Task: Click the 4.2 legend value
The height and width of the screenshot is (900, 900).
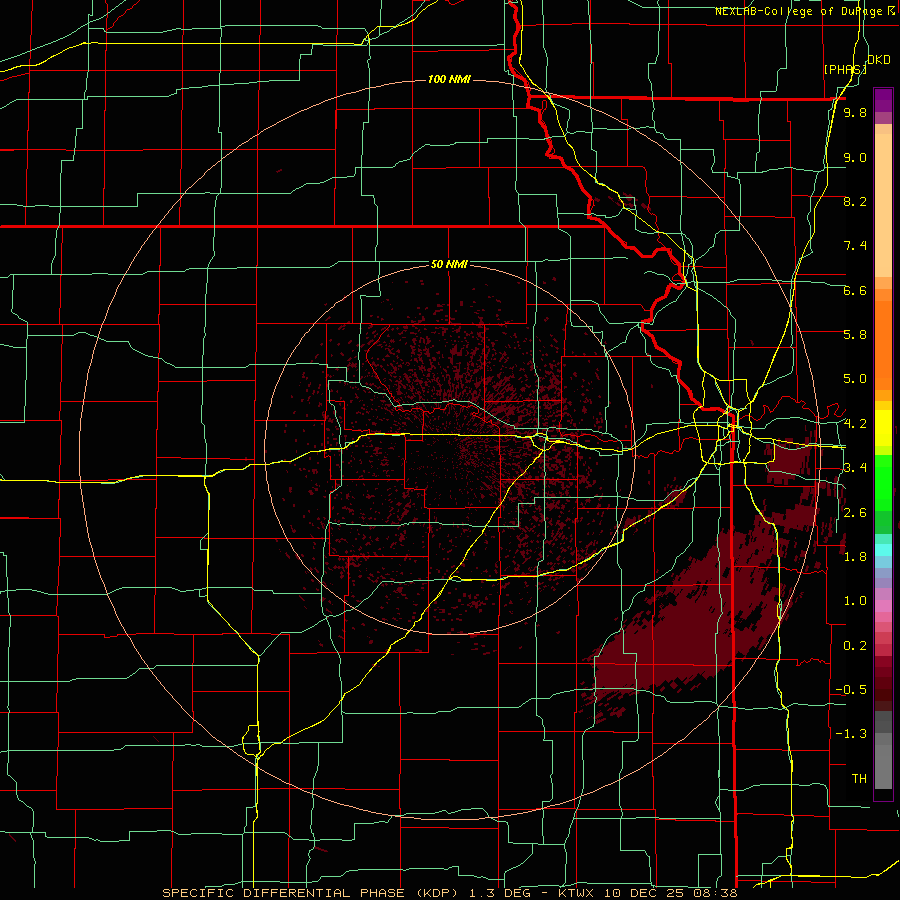Action: point(855,424)
